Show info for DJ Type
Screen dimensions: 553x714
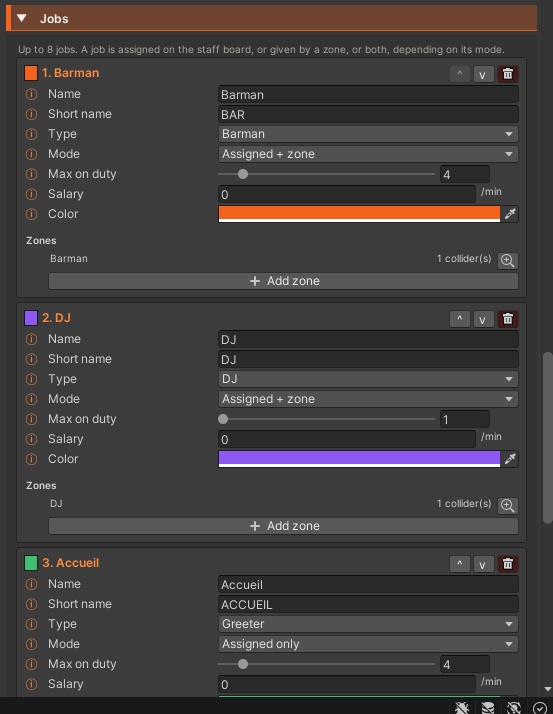coord(31,379)
